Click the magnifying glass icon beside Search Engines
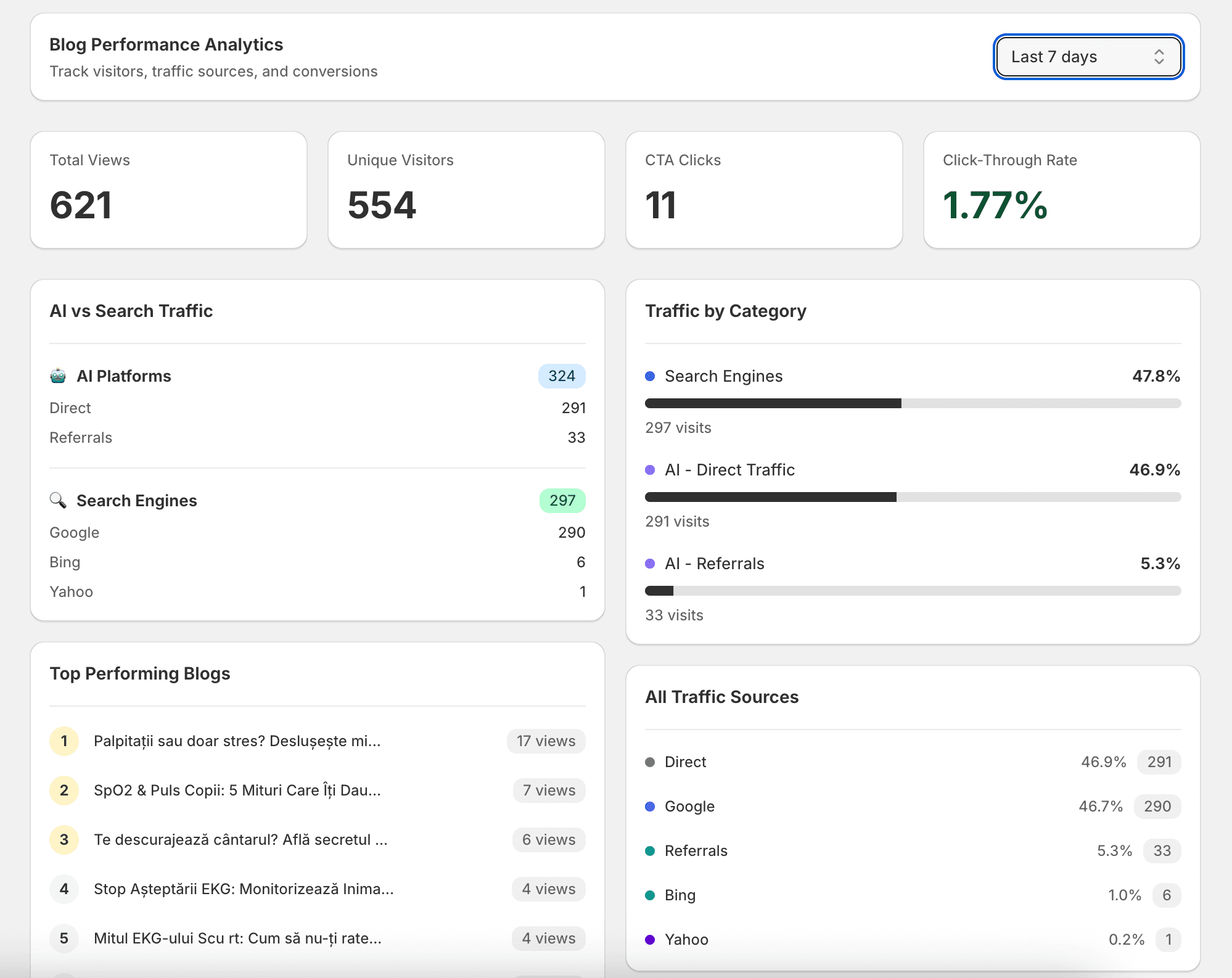The width and height of the screenshot is (1232, 978). tap(59, 500)
